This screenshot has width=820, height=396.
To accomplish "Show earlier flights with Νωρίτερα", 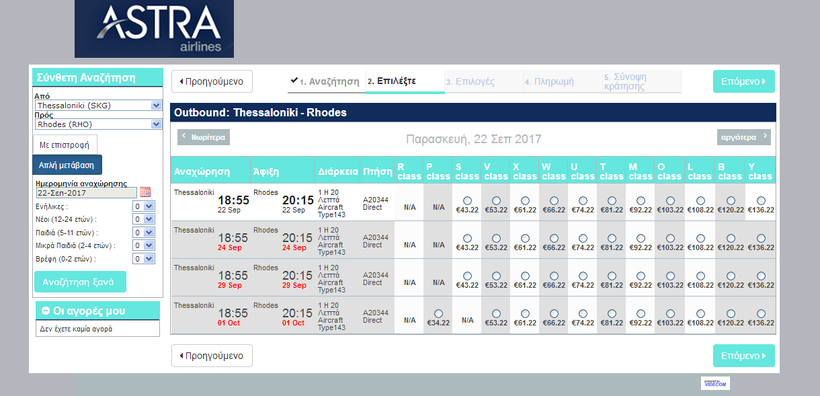I will [x=203, y=137].
